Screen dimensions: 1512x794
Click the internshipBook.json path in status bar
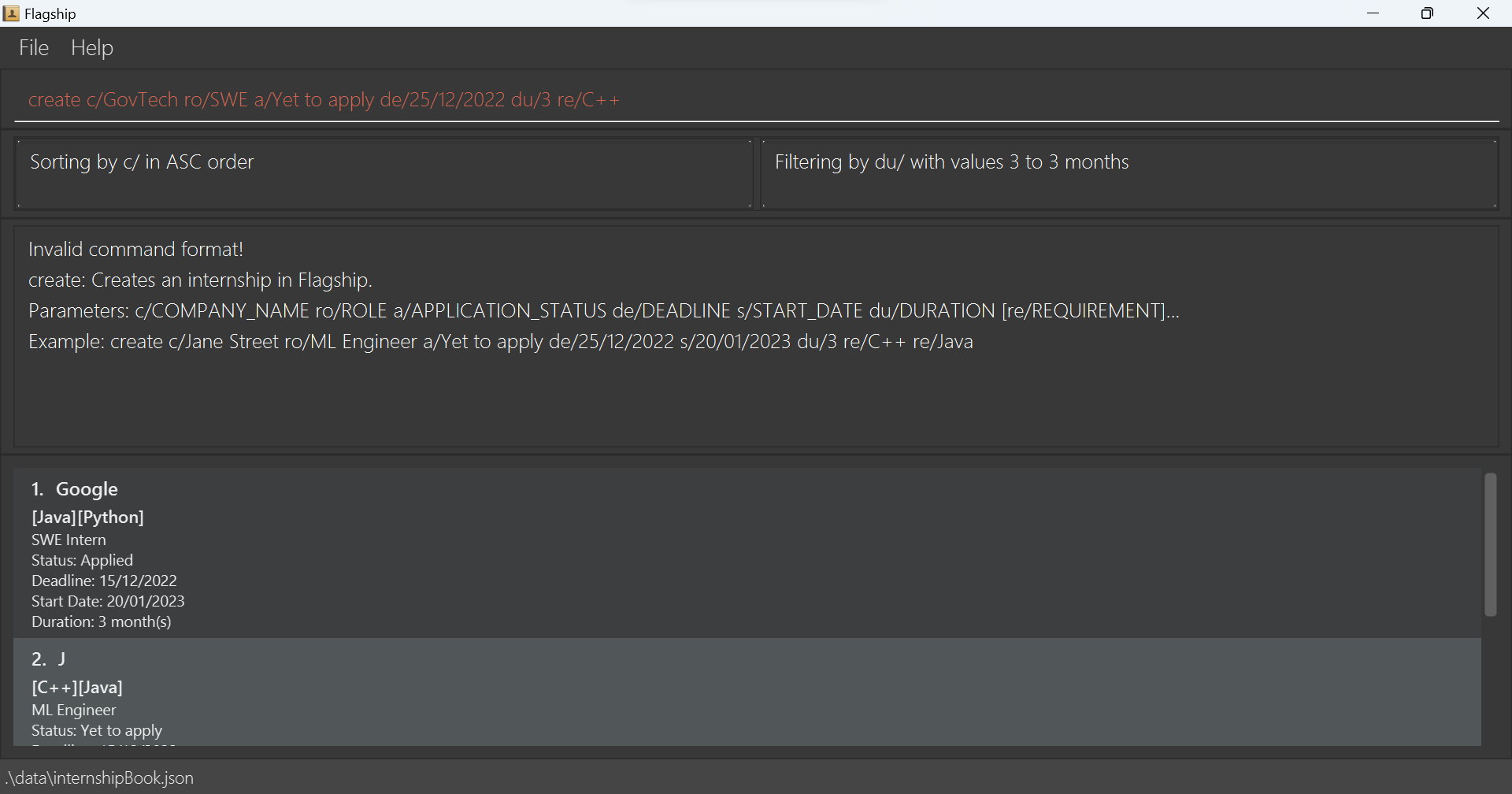tap(99, 778)
